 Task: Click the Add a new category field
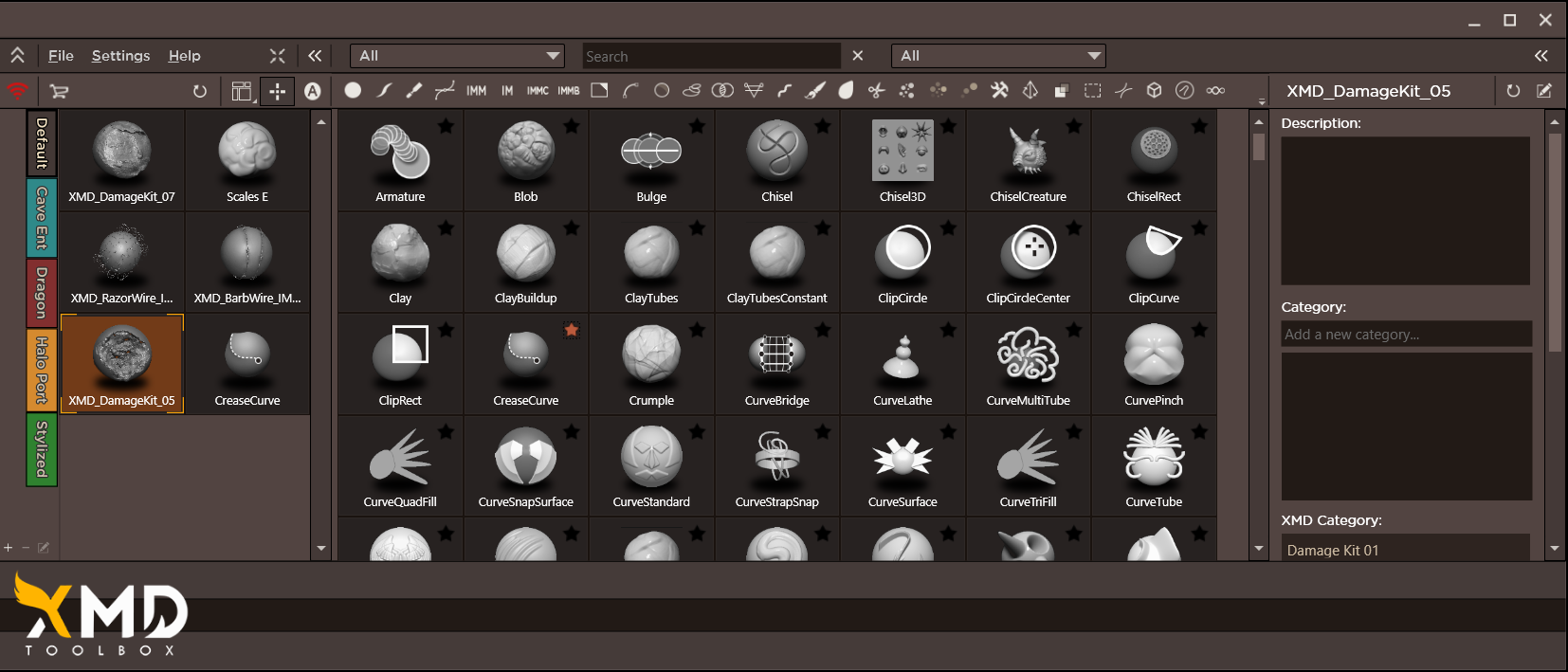(x=1406, y=334)
